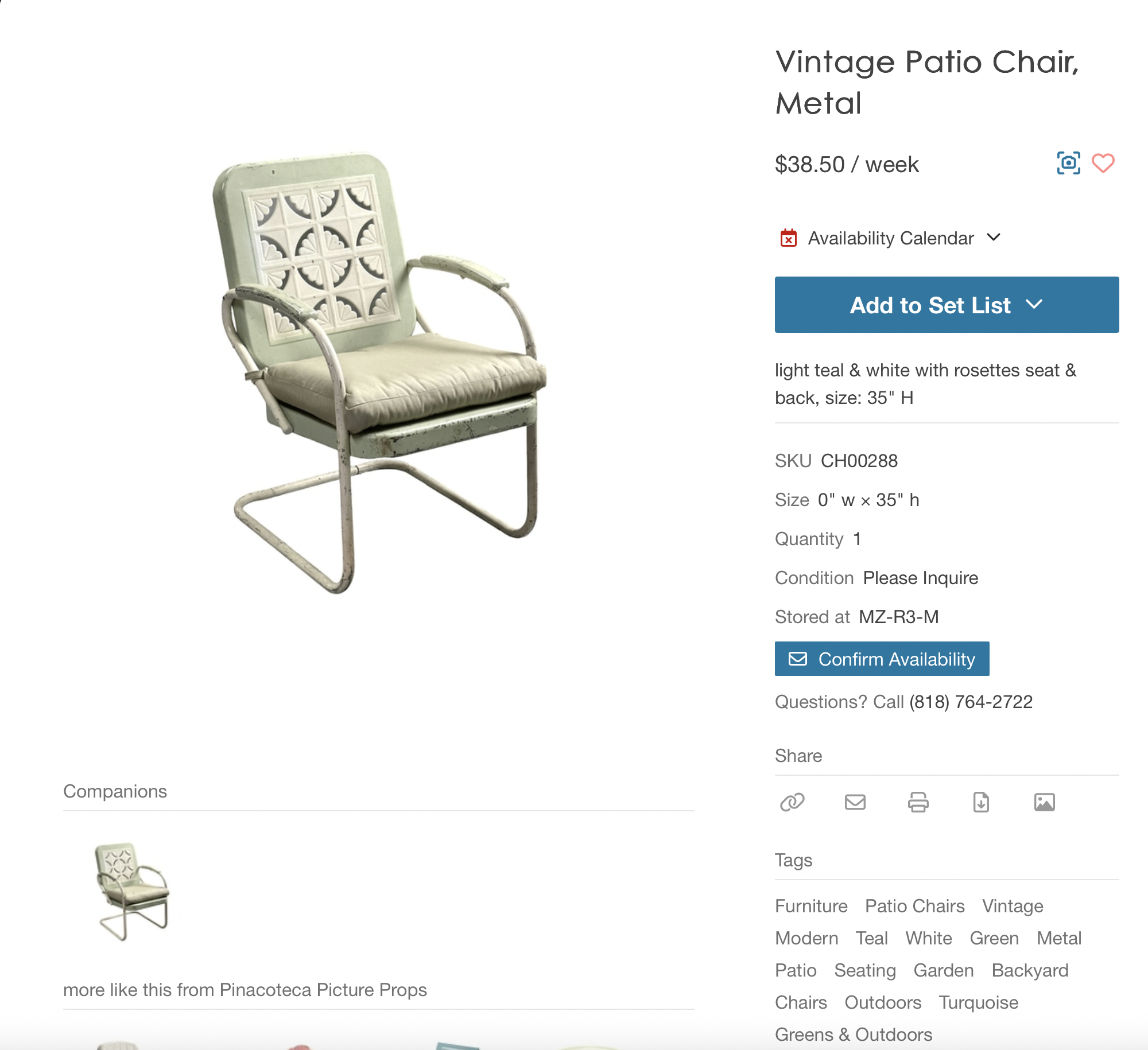
Task: Click the print share icon
Action: [918, 802]
